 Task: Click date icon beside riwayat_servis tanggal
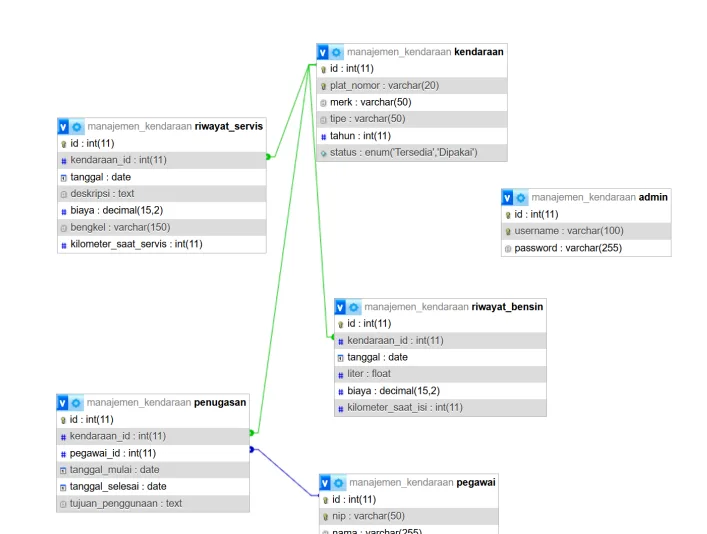tap(64, 178)
